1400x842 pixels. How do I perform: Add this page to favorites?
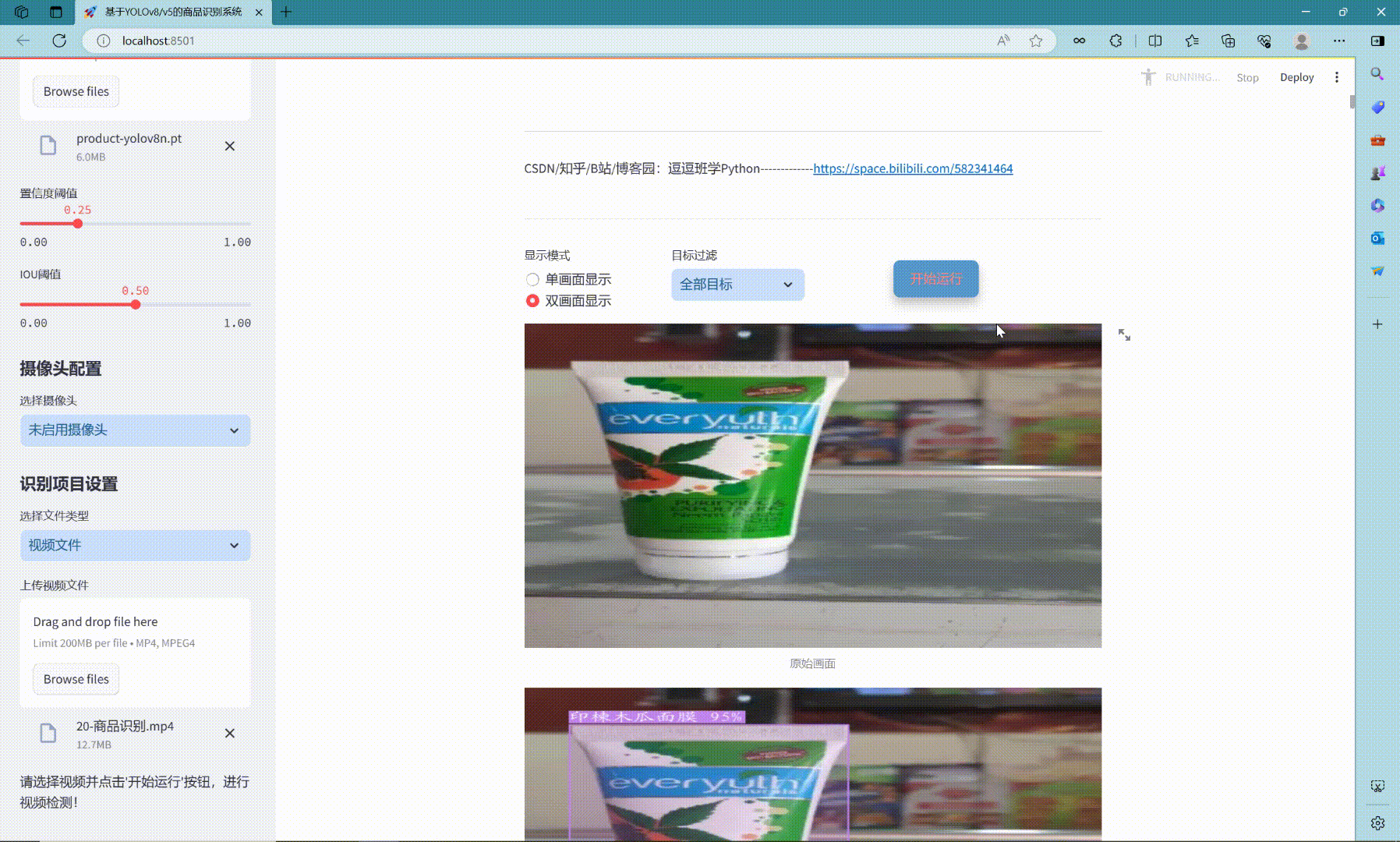click(1036, 41)
